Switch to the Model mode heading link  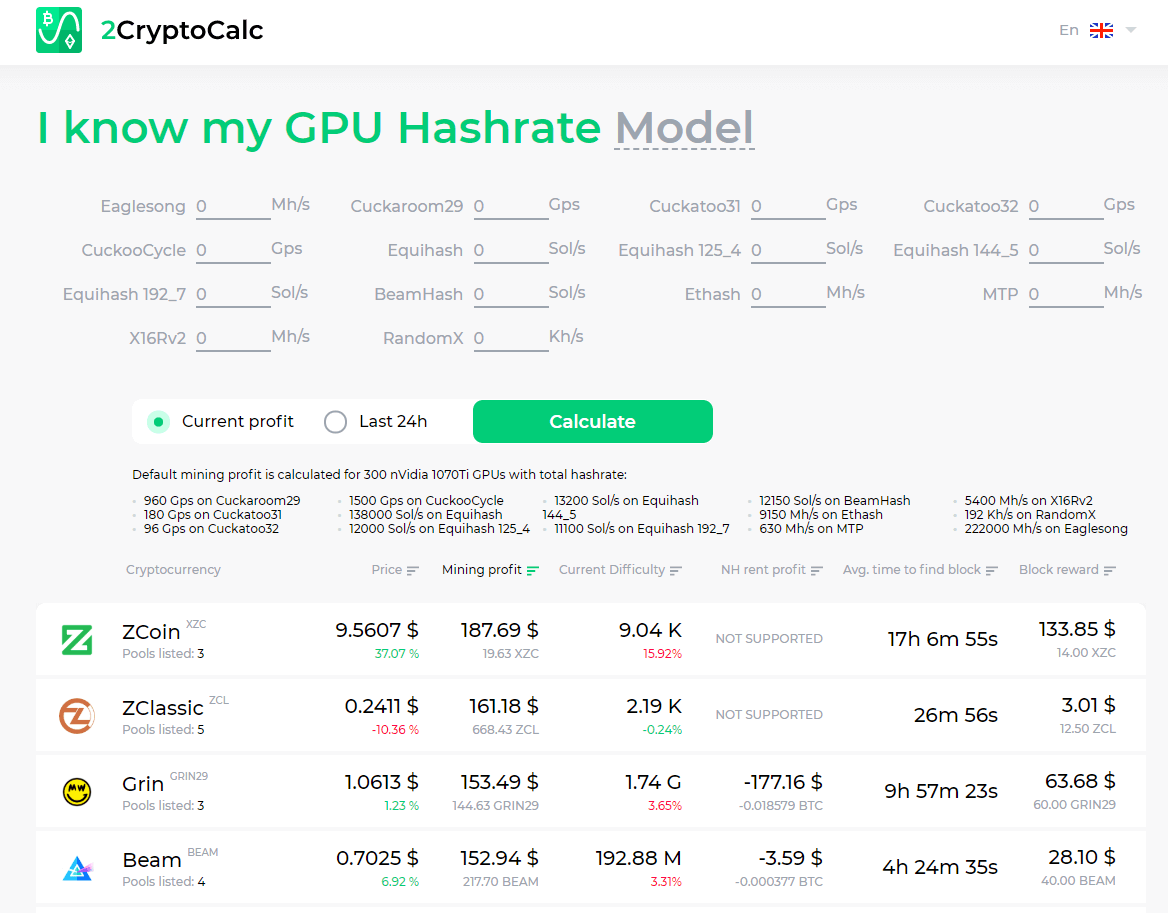[684, 128]
